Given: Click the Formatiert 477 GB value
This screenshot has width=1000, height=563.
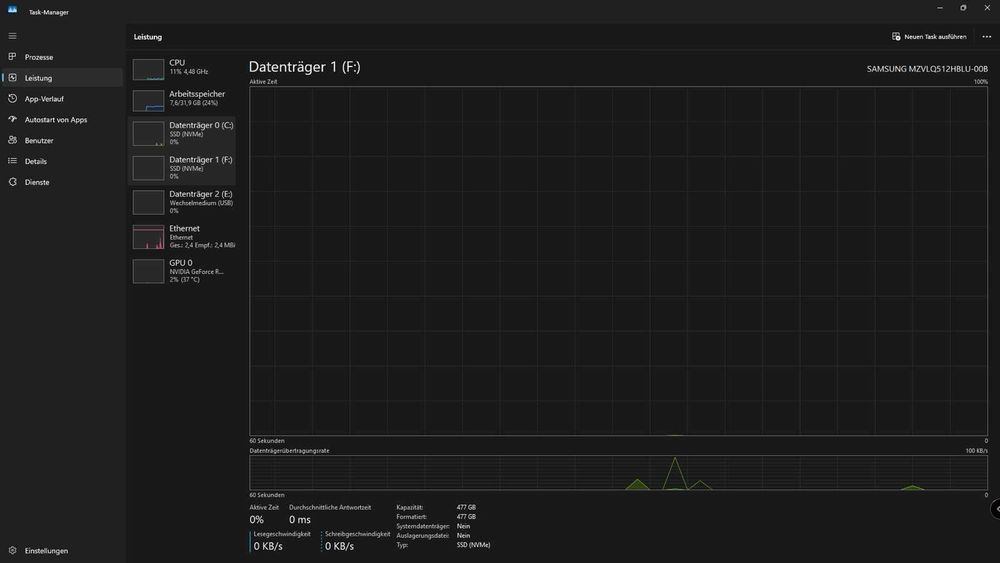Looking at the screenshot, I should pyautogui.click(x=466, y=517).
